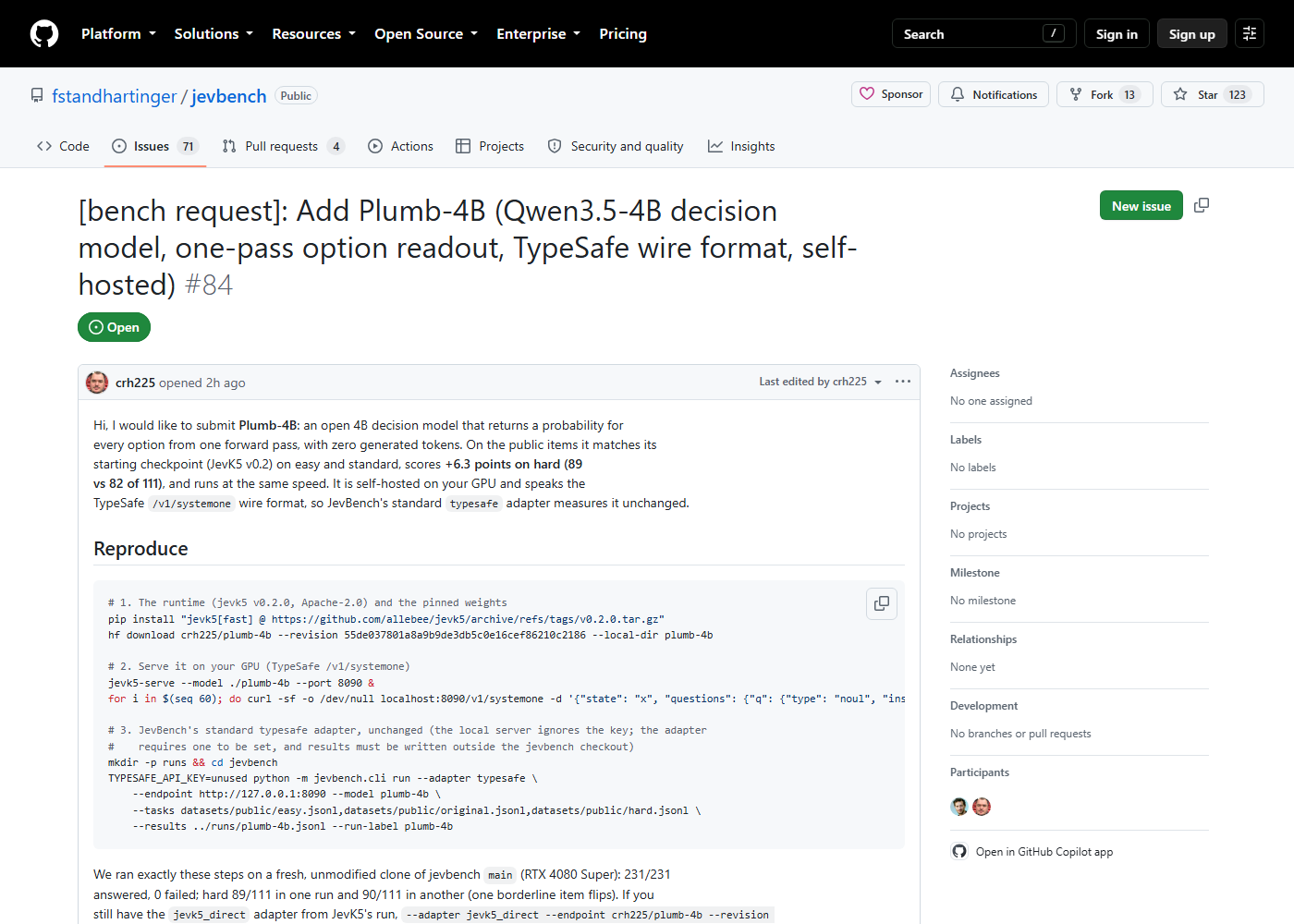Expand the Enterprise menu
Image resolution: width=1294 pixels, height=924 pixels.
[538, 34]
